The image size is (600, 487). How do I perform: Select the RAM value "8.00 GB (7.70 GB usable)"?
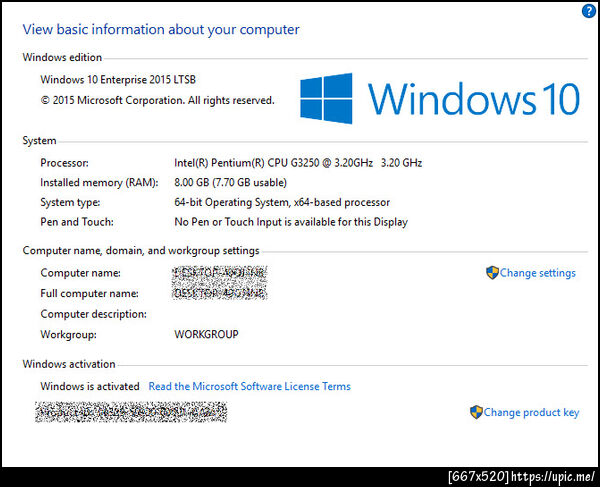230,182
